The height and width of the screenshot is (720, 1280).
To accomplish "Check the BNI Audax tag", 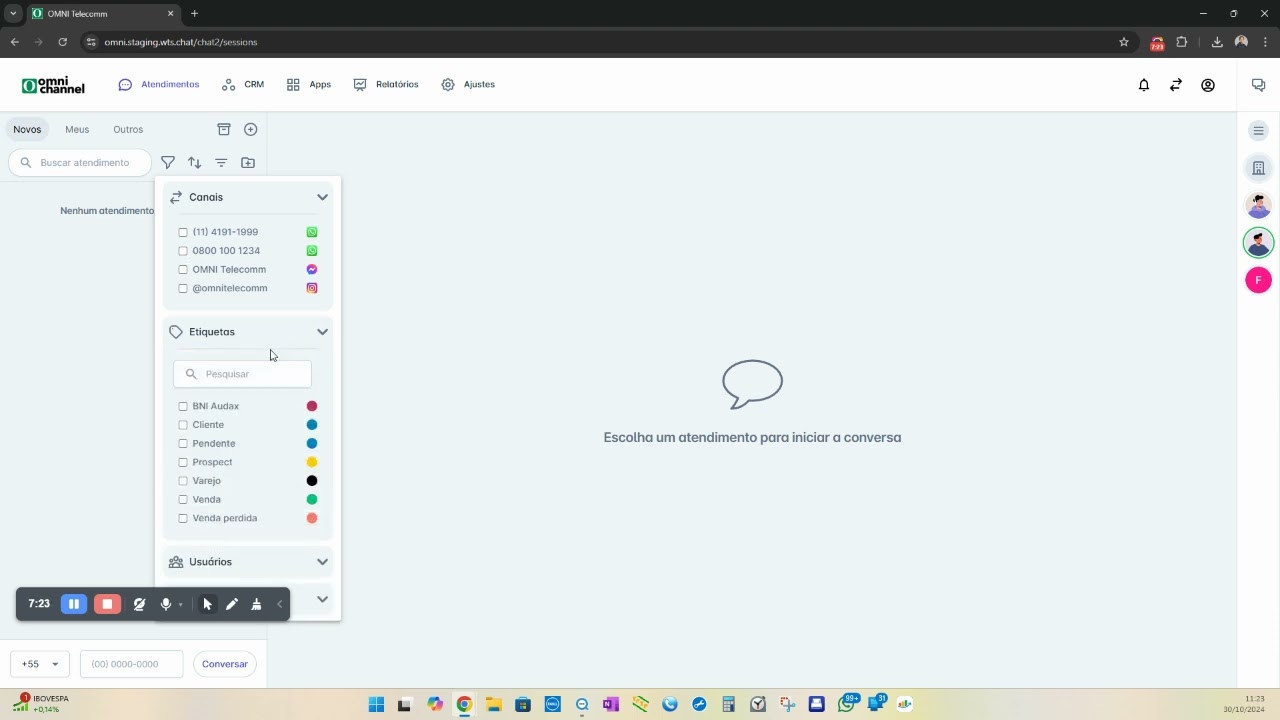I will (x=183, y=406).
